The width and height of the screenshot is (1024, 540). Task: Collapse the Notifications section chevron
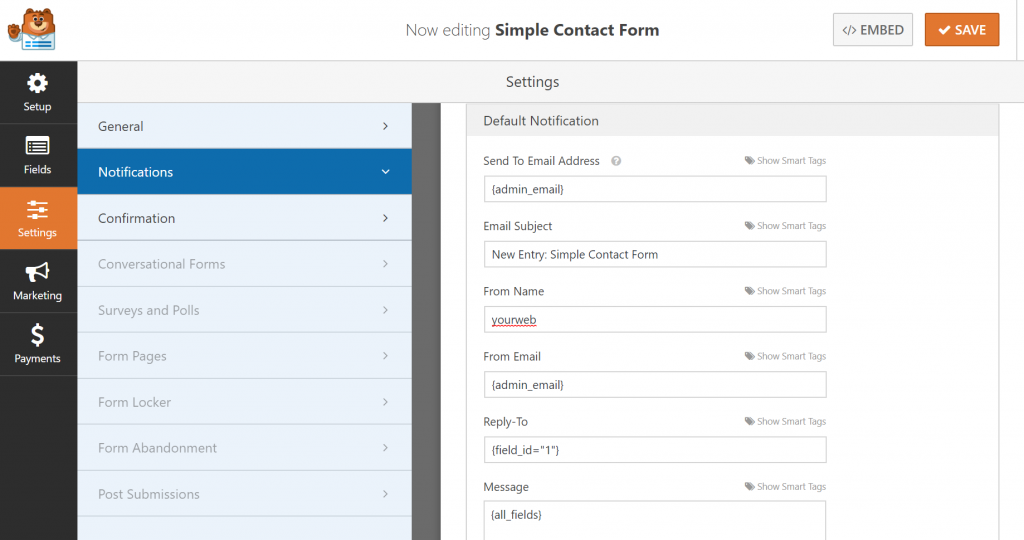pyautogui.click(x=385, y=172)
